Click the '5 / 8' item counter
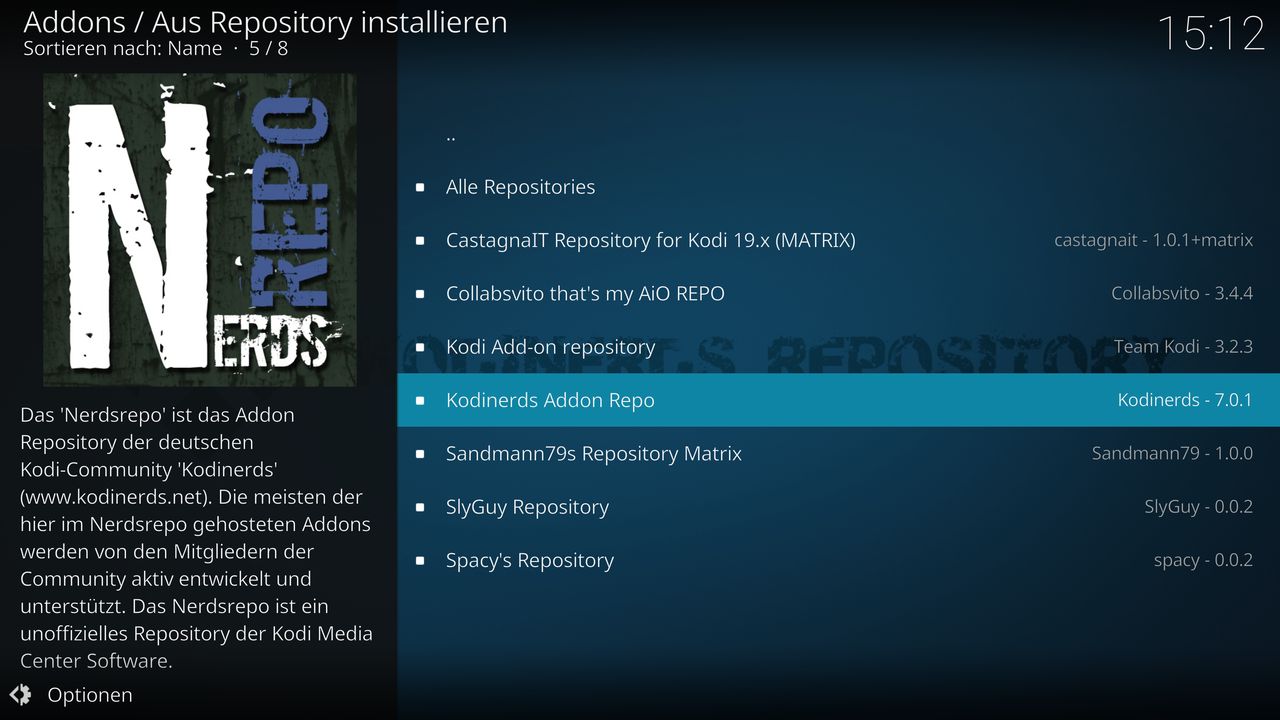The image size is (1280, 720). (x=268, y=48)
